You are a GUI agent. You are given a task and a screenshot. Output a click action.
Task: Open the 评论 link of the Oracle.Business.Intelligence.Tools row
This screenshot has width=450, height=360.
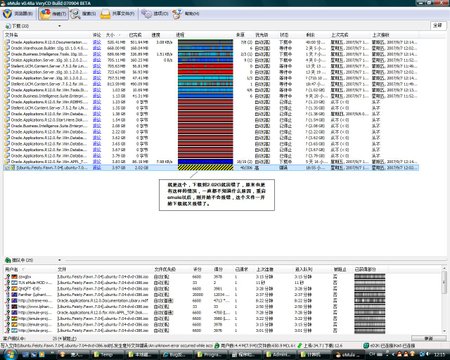97,54
